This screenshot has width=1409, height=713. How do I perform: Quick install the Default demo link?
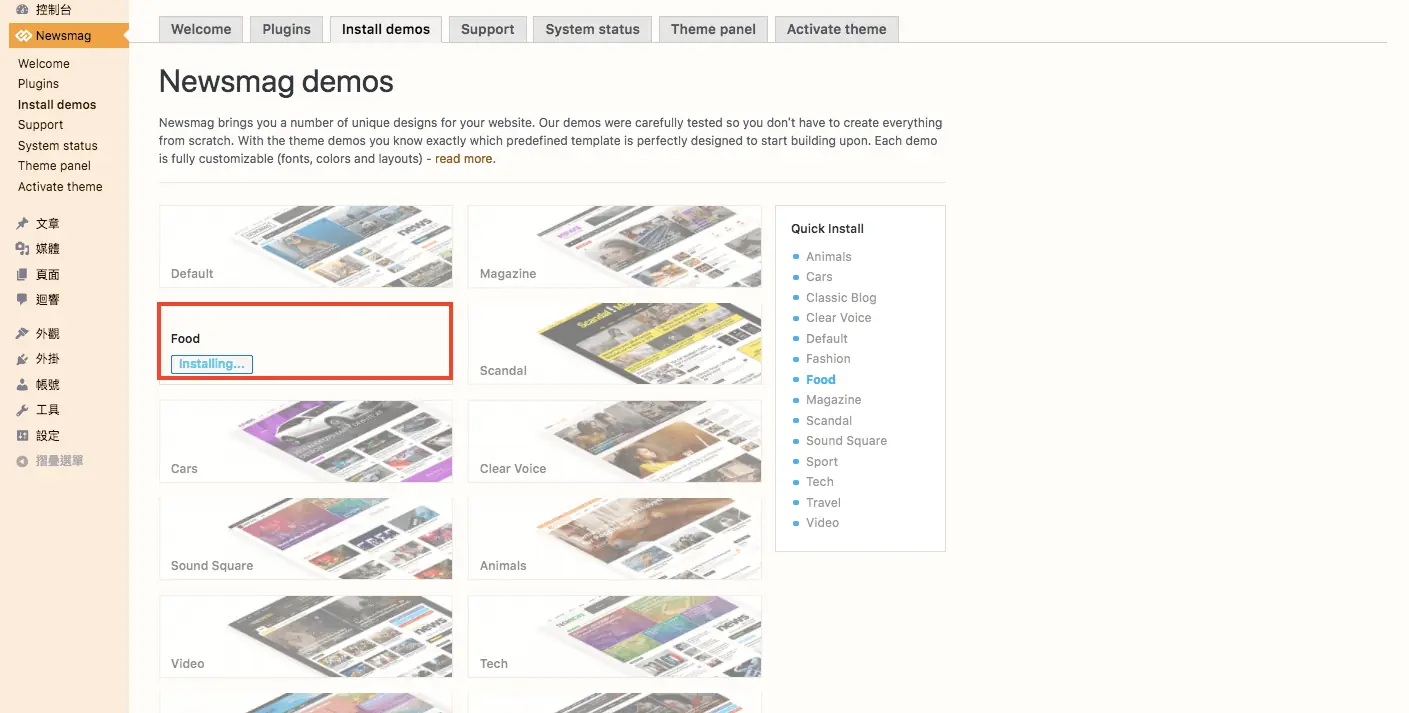point(827,339)
